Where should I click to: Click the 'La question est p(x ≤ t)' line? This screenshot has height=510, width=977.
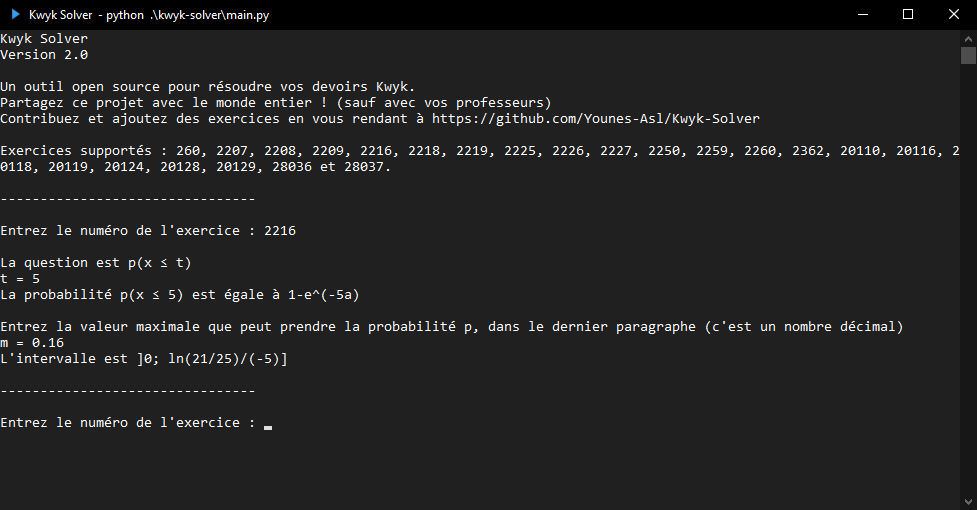click(x=96, y=263)
